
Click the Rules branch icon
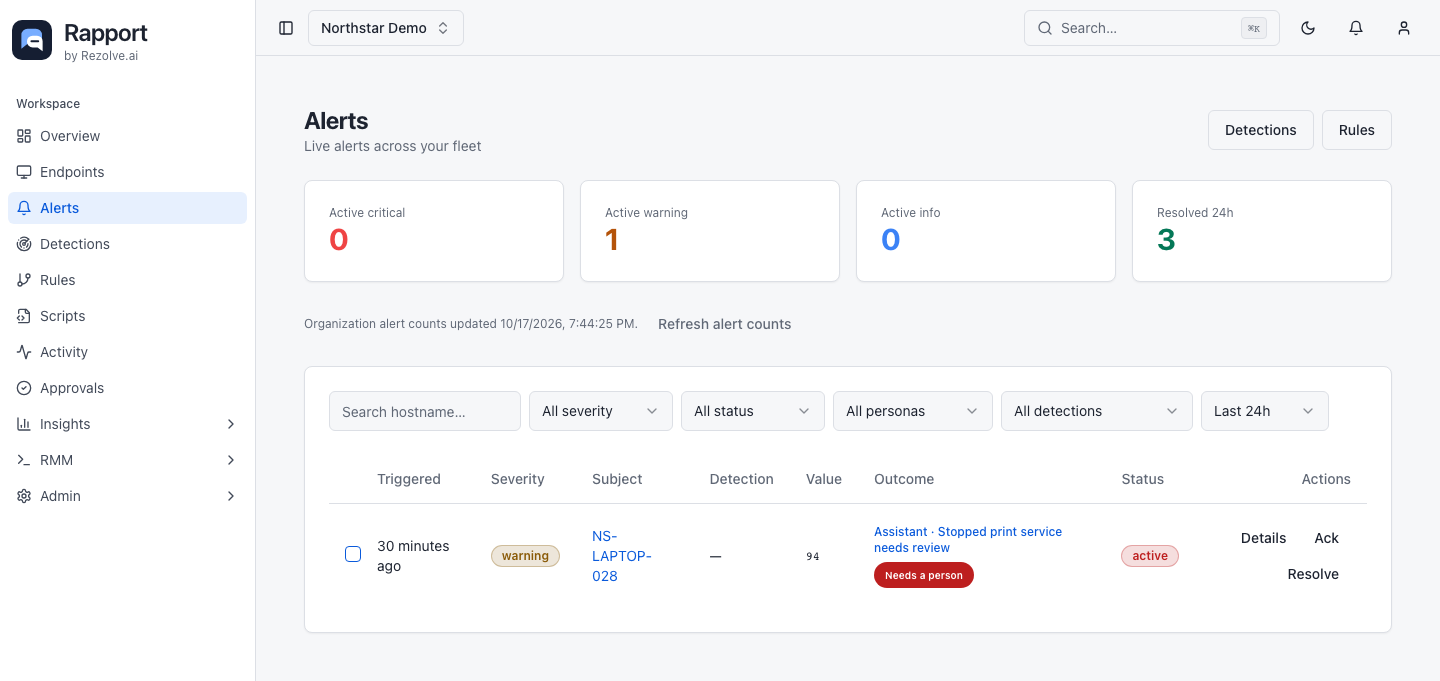[x=24, y=280]
